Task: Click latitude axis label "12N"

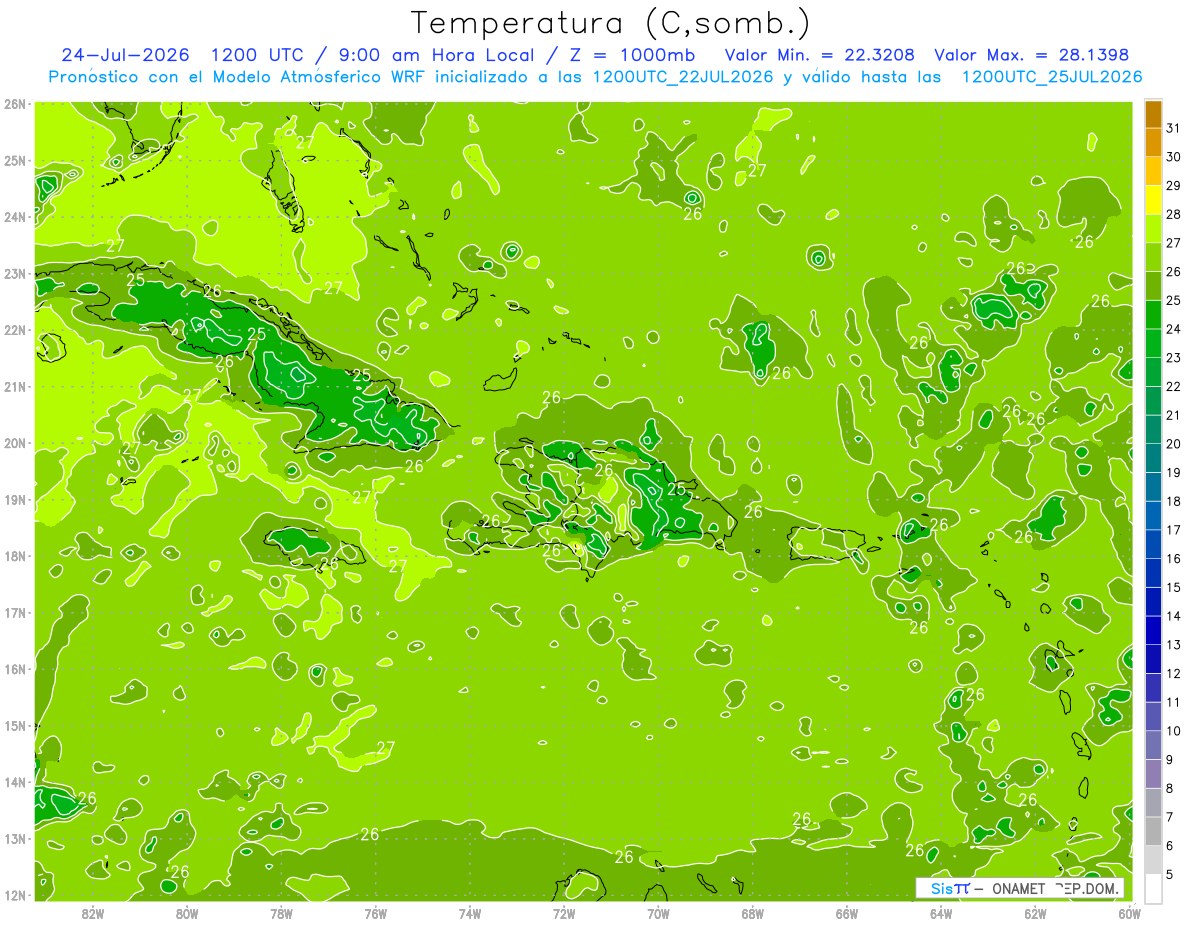Action: [16, 895]
